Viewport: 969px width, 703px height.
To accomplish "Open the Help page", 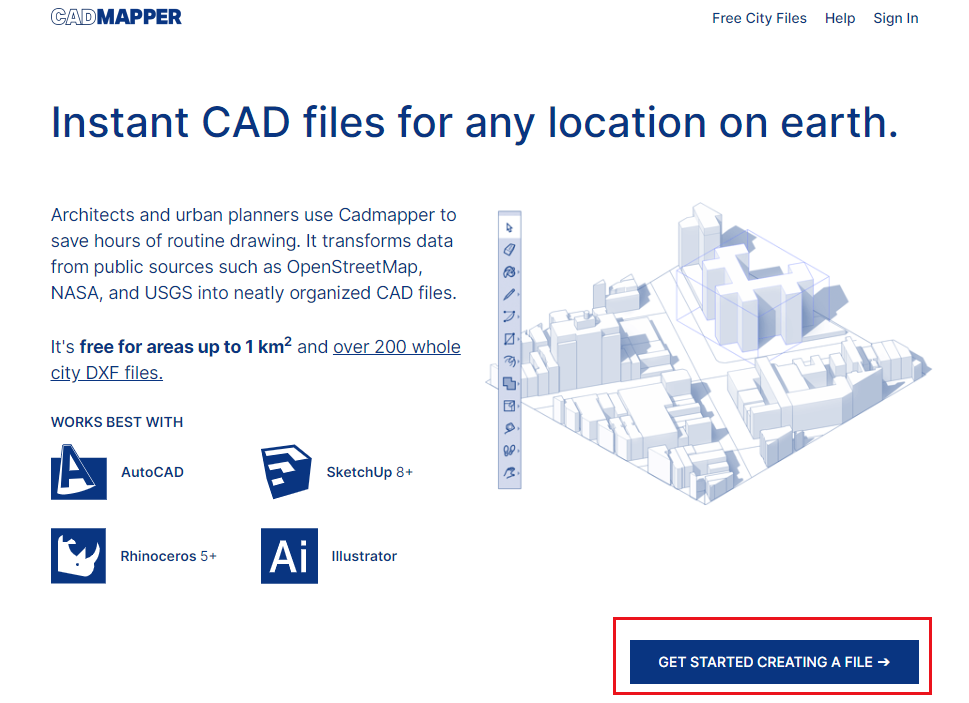I will click(840, 19).
